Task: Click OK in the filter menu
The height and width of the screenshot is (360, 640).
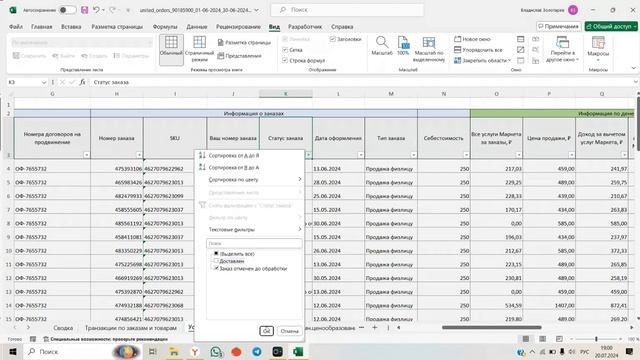Action: [267, 331]
